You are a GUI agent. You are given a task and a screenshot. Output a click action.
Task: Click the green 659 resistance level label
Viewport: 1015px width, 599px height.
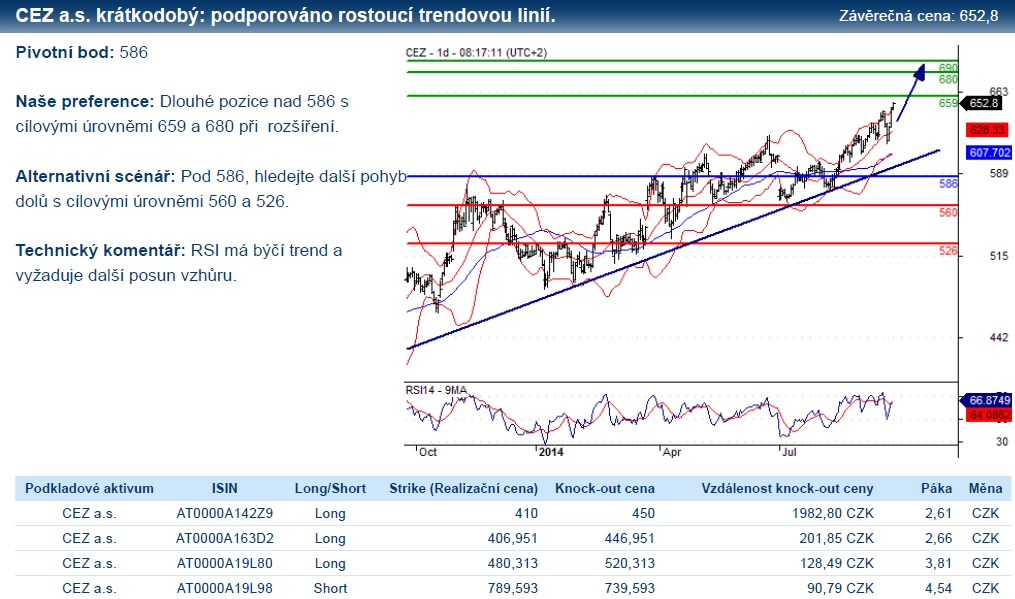pos(948,103)
